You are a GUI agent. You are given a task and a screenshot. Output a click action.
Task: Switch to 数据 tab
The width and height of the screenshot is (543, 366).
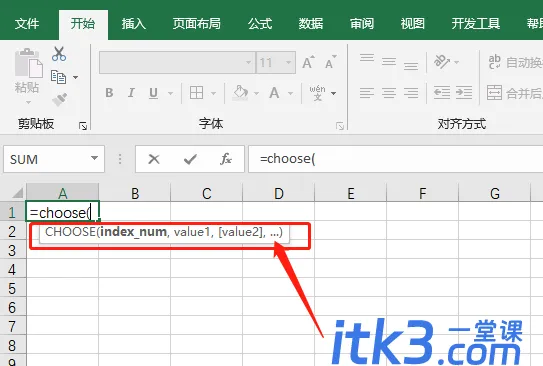[311, 24]
